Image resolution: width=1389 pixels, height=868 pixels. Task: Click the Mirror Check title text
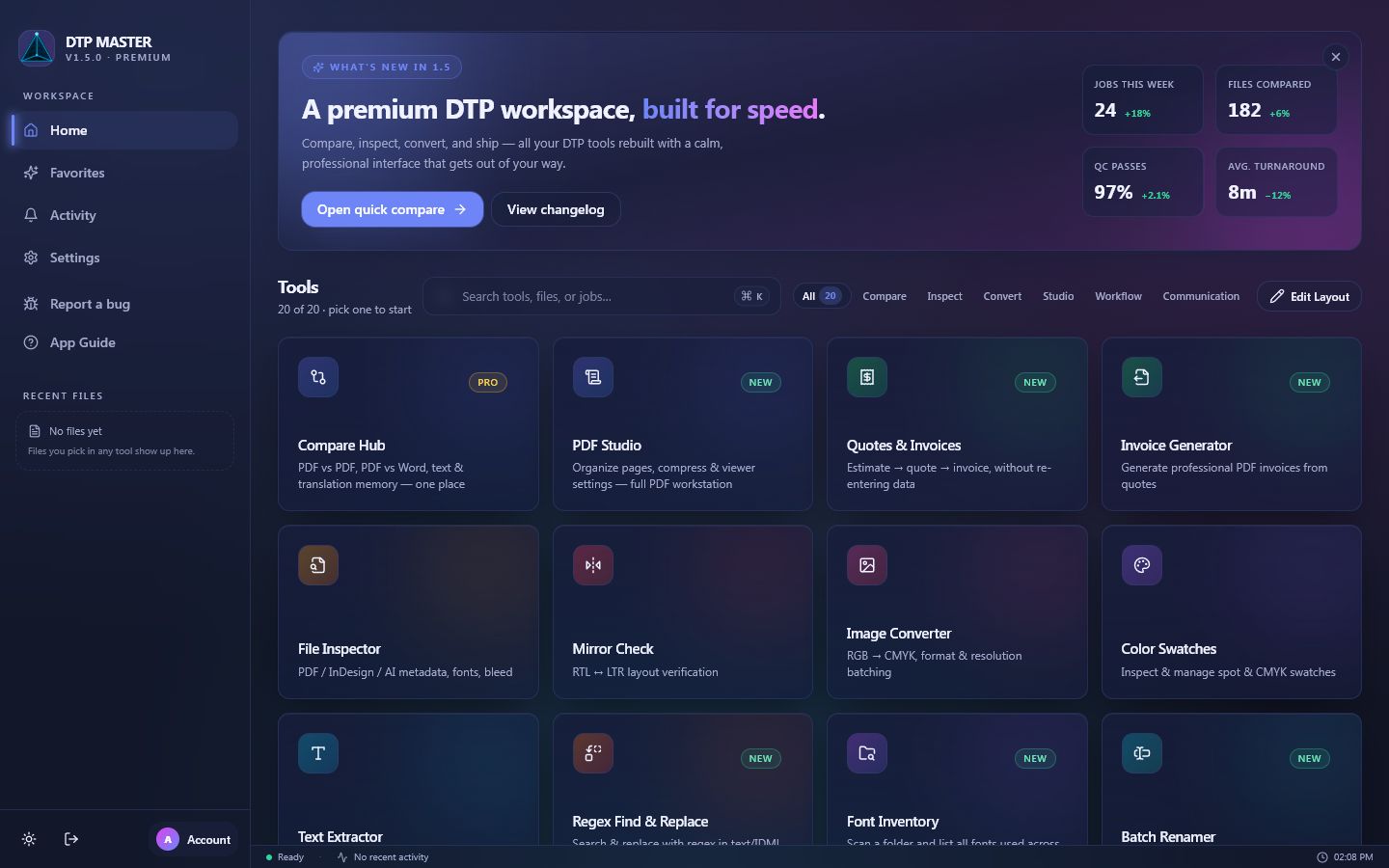(613, 648)
